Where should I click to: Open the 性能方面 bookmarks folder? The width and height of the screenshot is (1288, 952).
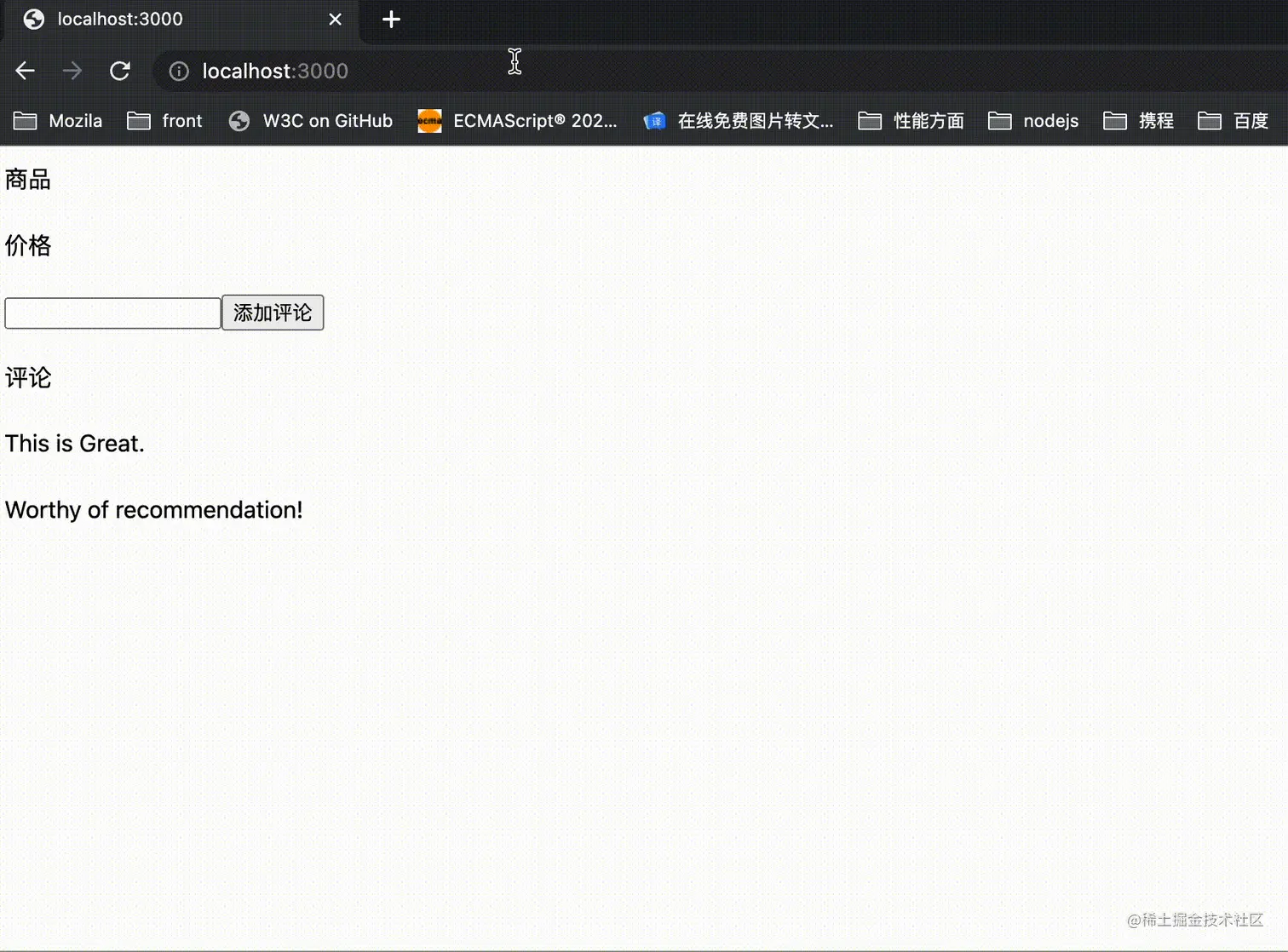911,121
